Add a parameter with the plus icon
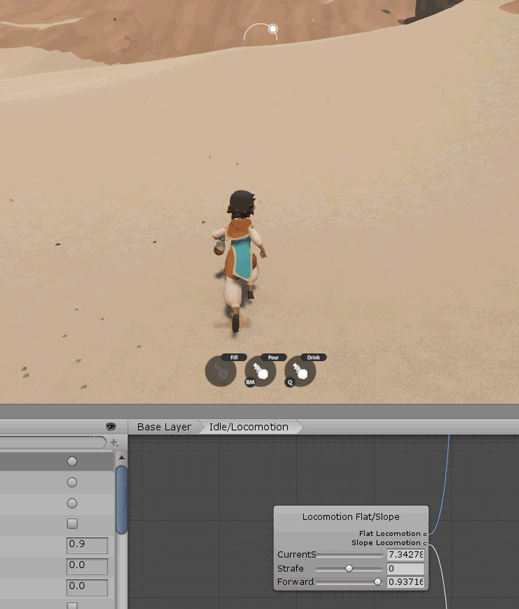The image size is (519, 609). pos(114,442)
